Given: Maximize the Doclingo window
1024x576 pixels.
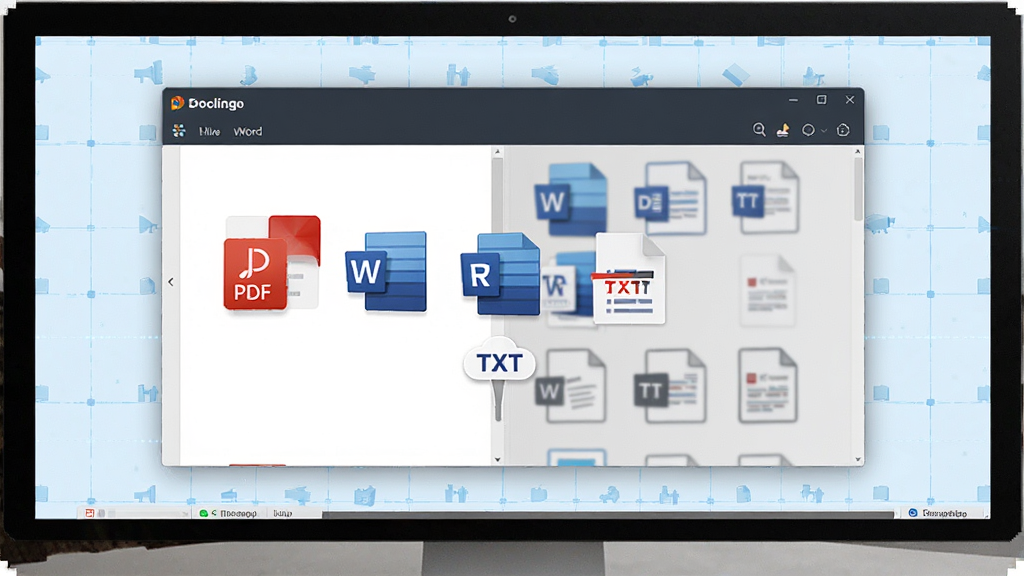Looking at the screenshot, I should coord(822,100).
